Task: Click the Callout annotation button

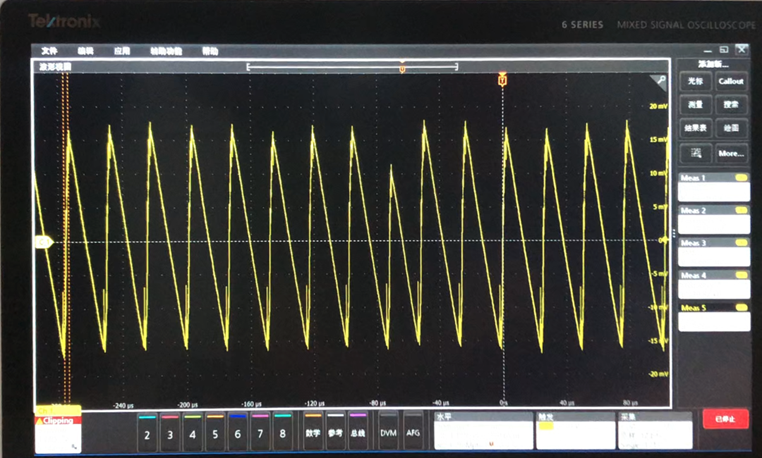Action: (731, 81)
